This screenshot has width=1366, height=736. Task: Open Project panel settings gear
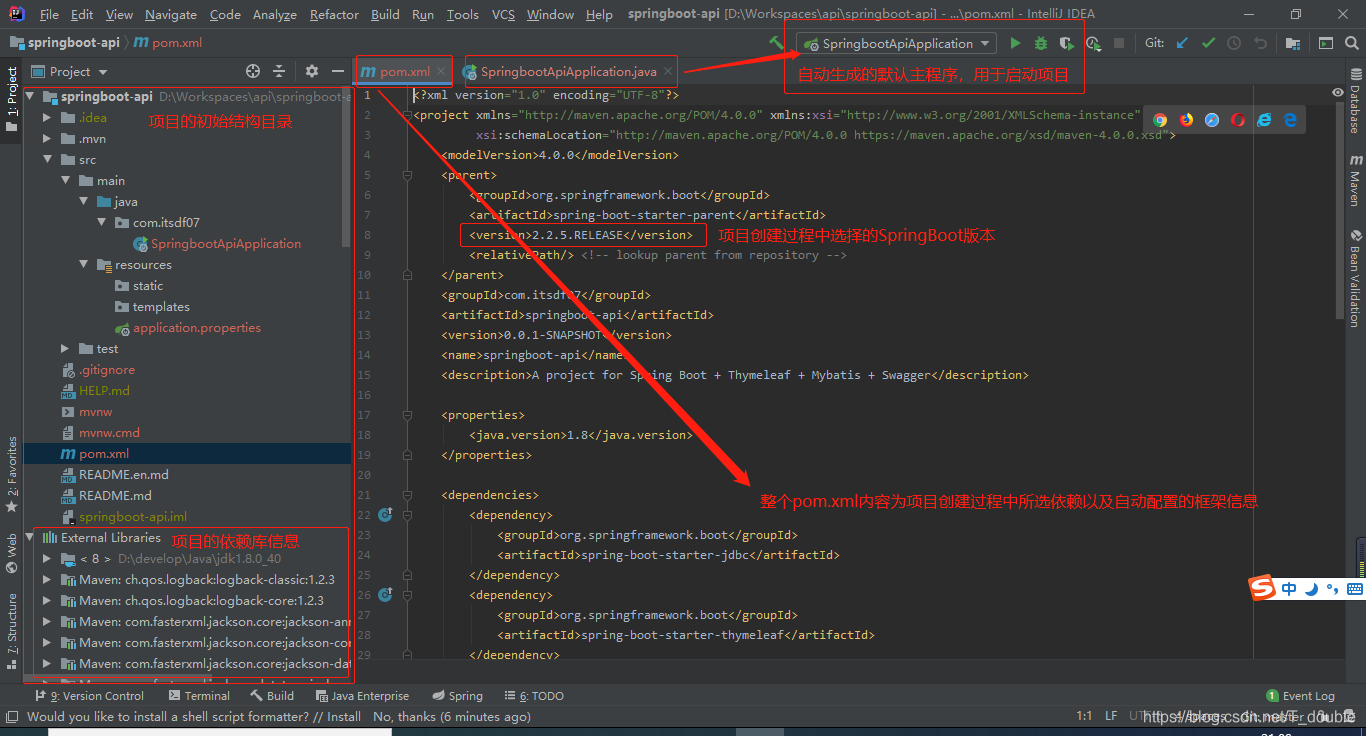pos(312,71)
